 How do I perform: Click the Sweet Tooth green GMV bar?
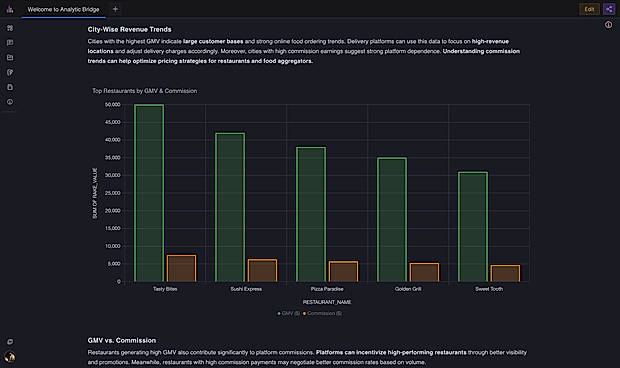pyautogui.click(x=473, y=227)
